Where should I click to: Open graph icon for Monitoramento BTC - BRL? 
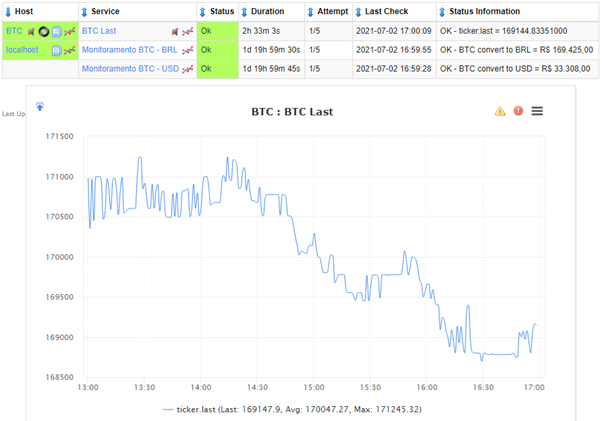[x=187, y=50]
